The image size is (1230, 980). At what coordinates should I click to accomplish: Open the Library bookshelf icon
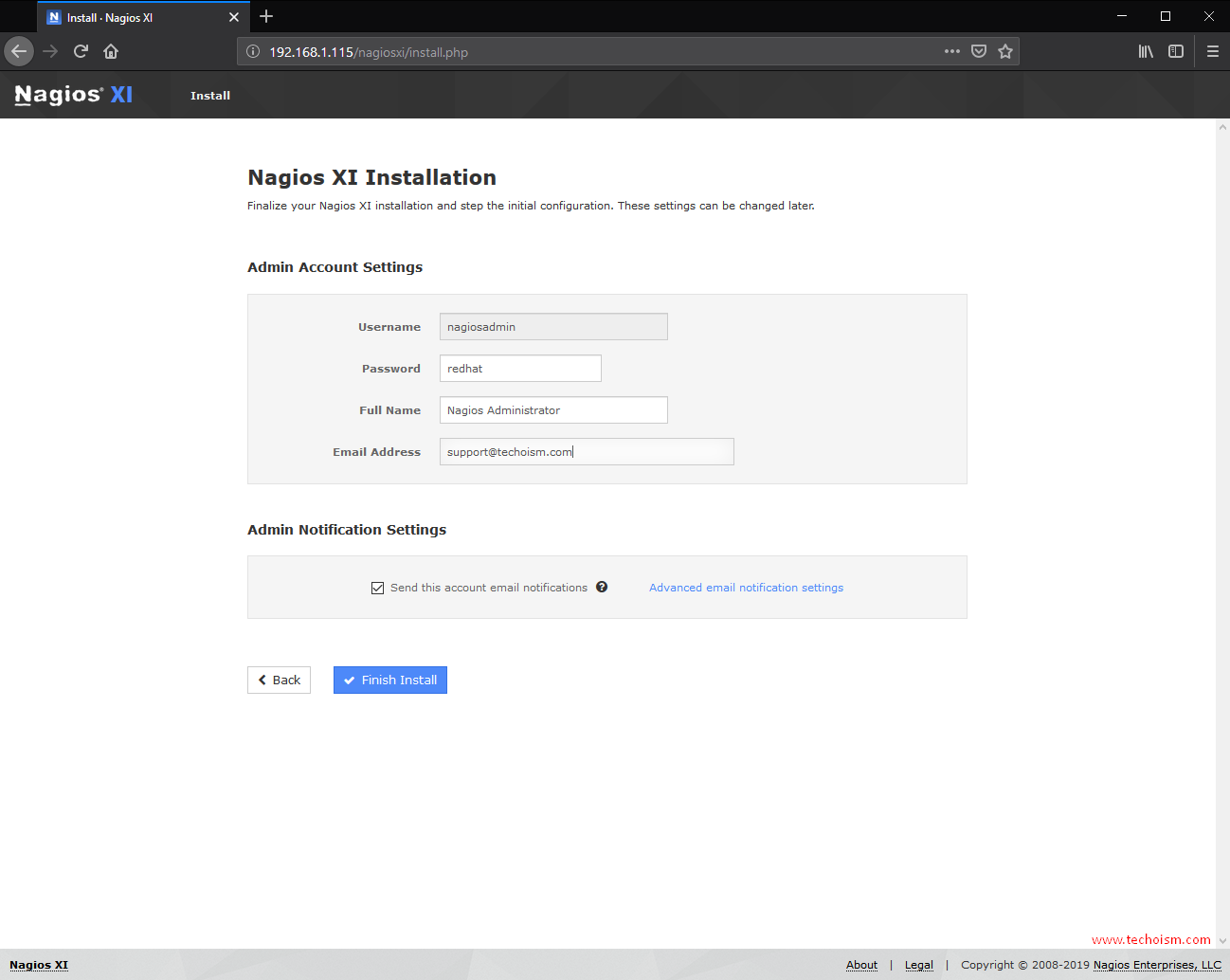(x=1146, y=51)
